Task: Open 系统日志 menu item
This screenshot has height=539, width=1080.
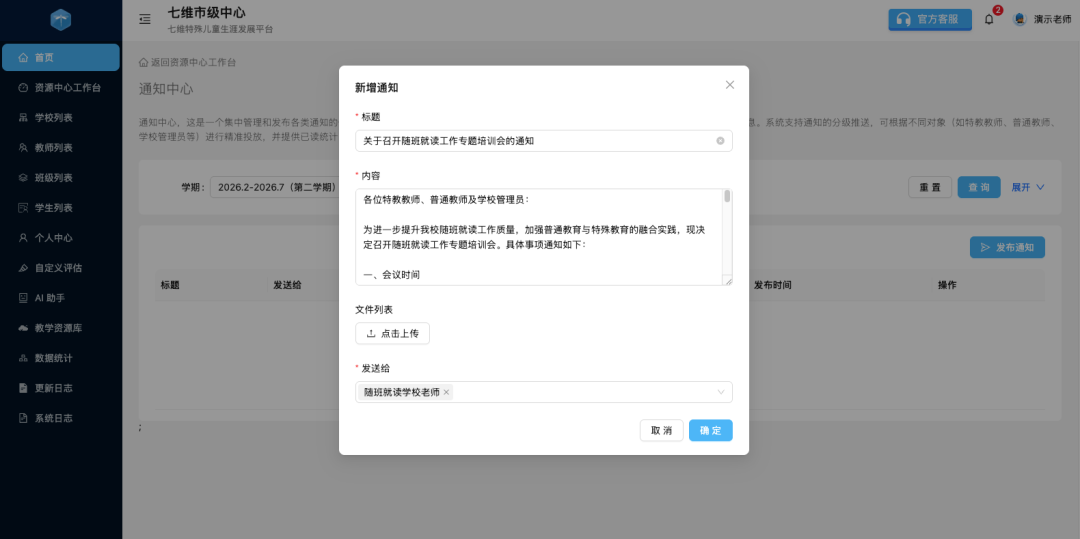Action: click(61, 418)
